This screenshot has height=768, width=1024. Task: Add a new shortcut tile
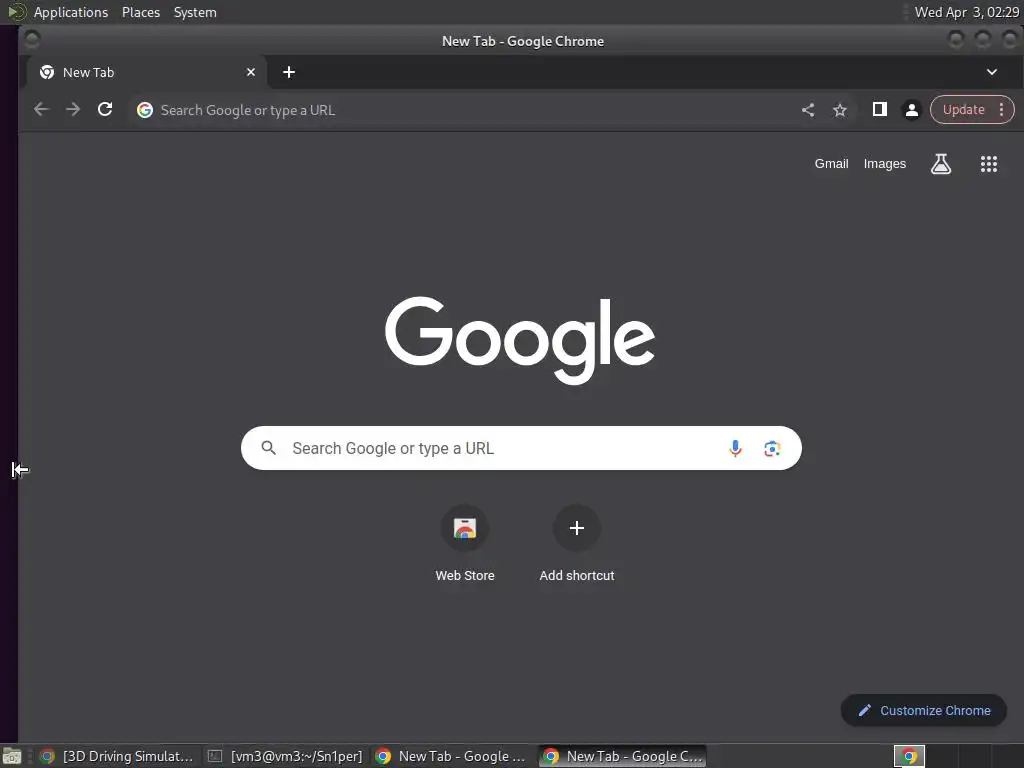coord(577,543)
